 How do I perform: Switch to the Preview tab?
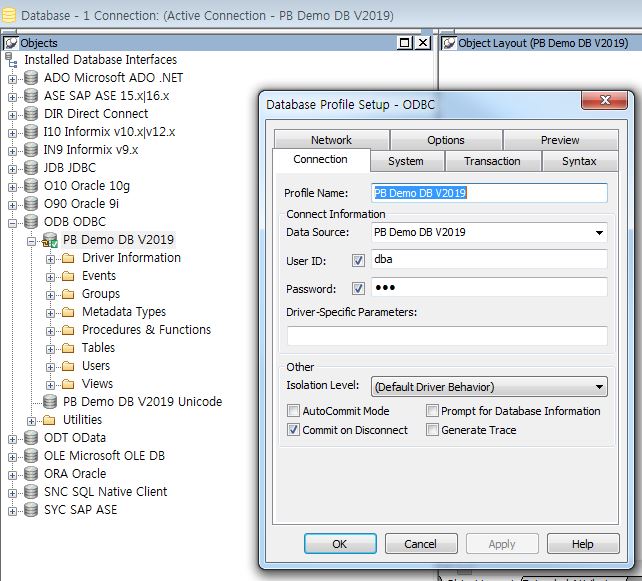(560, 140)
